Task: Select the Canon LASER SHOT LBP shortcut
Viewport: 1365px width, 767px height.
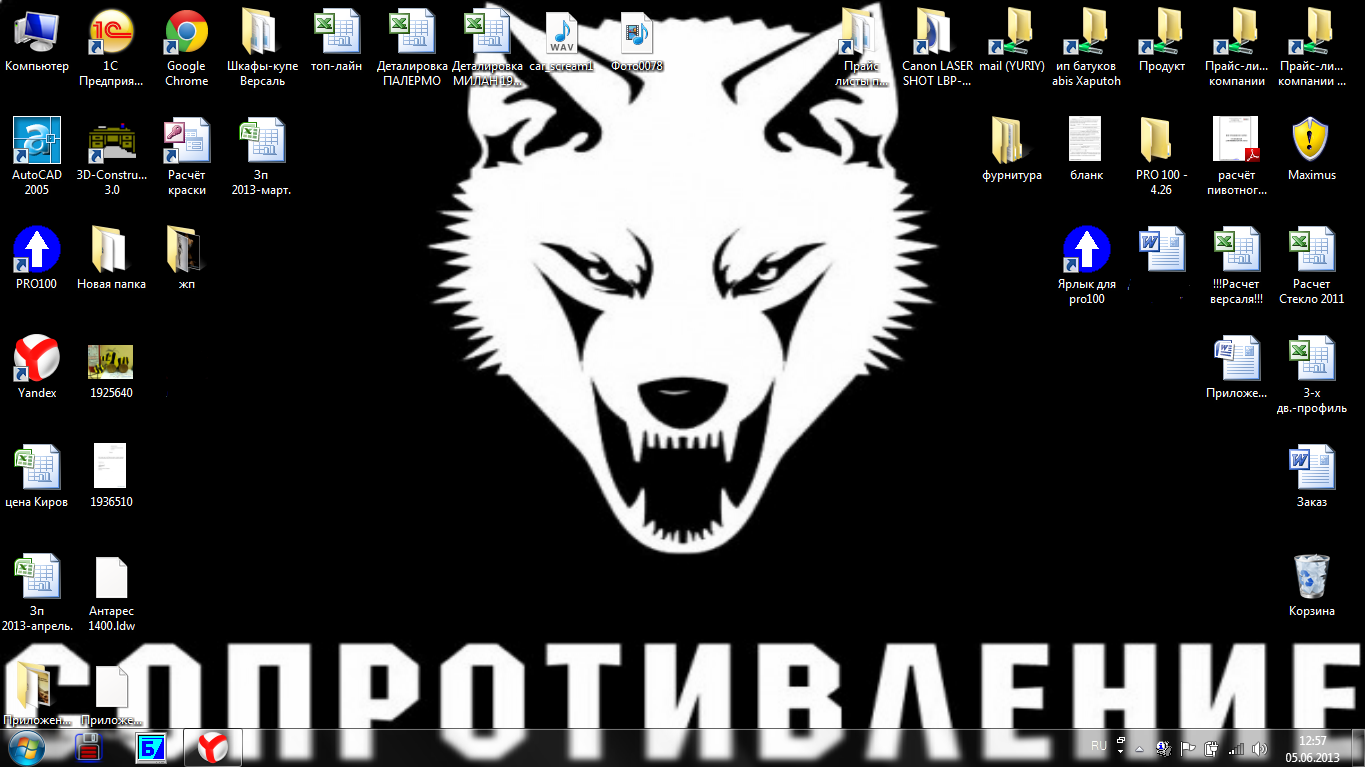Action: [x=936, y=35]
